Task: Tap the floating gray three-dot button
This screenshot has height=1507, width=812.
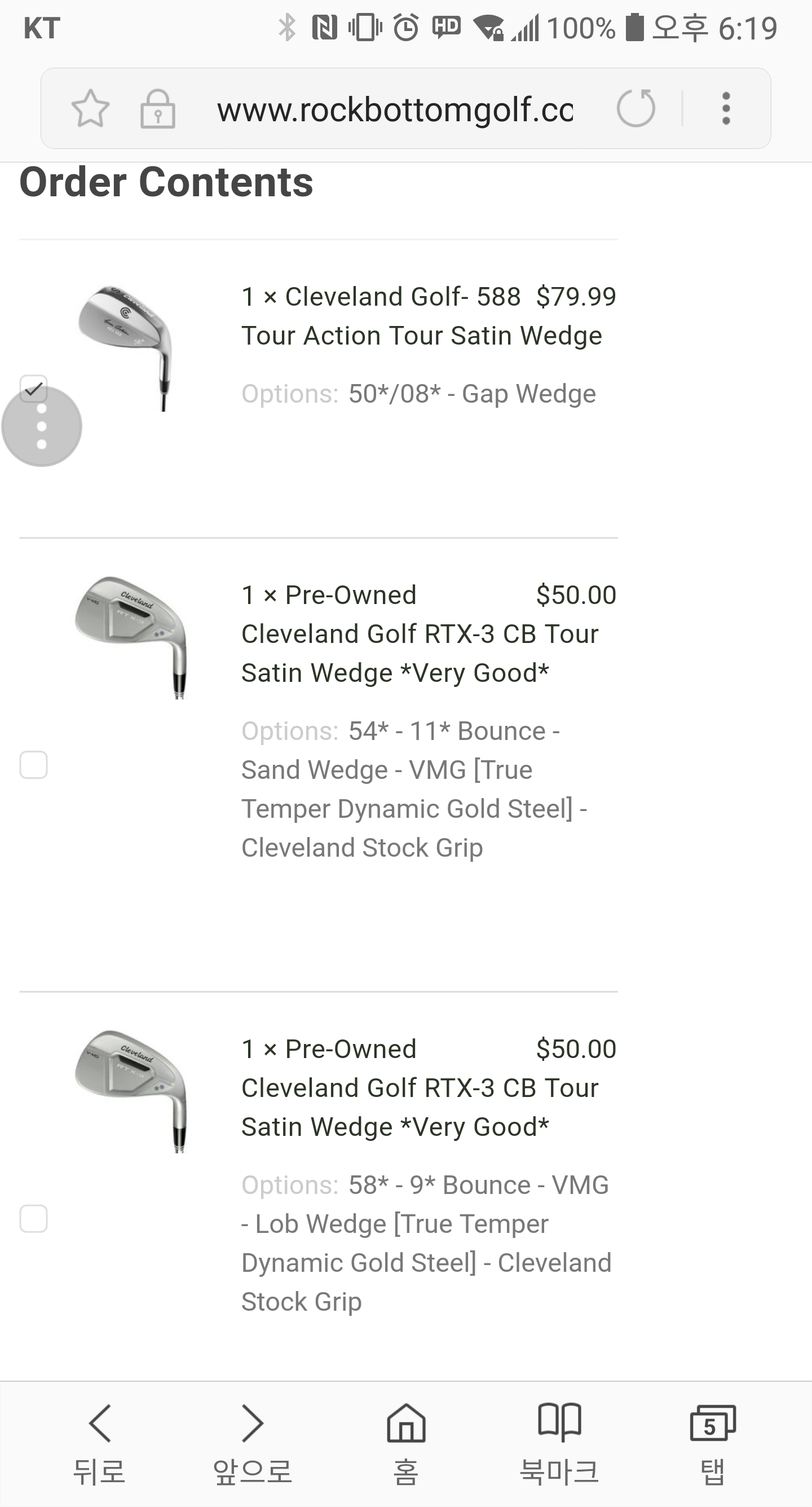Action: pyautogui.click(x=42, y=427)
